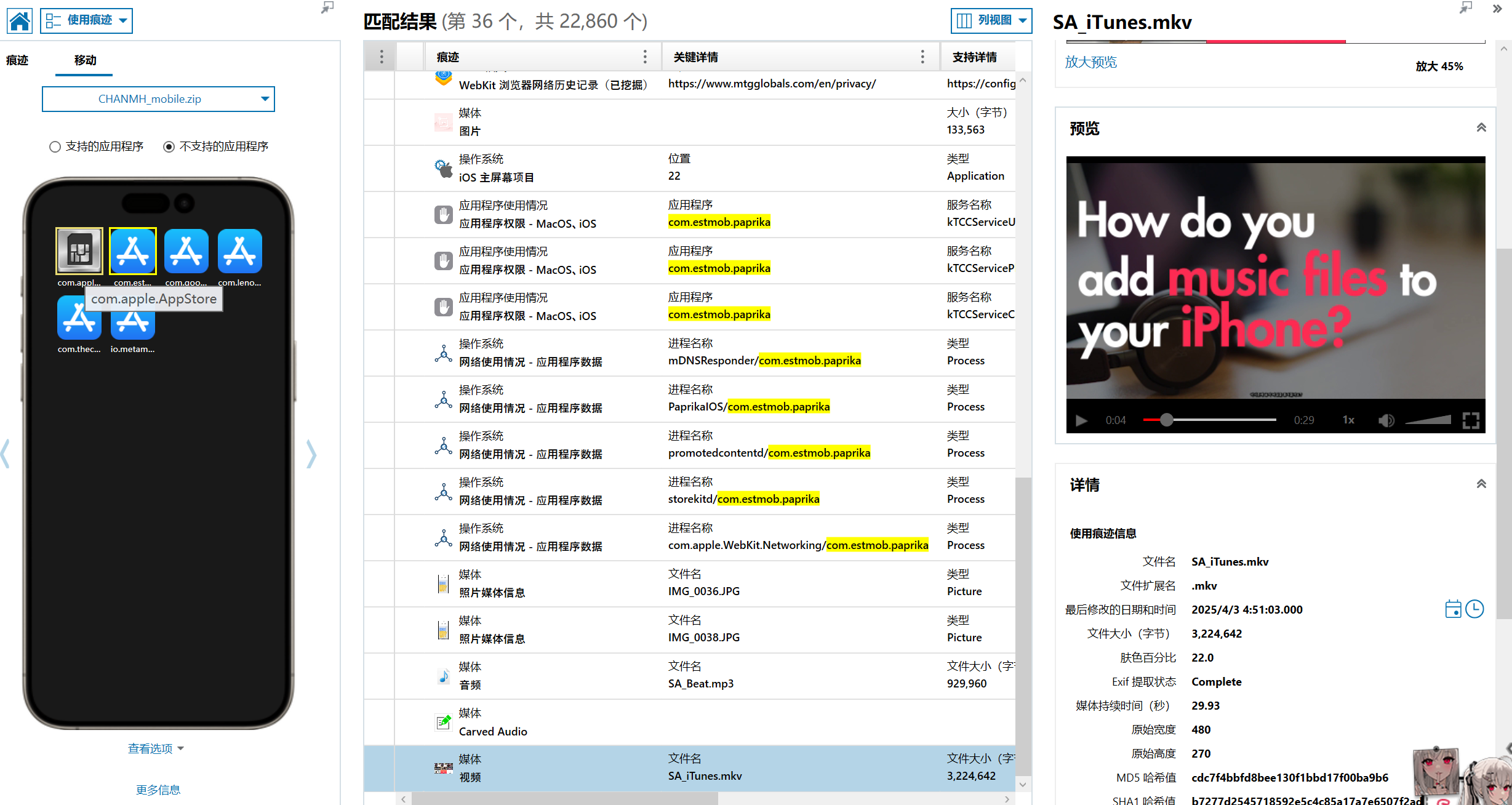Click the 放大预览 link
Screen dimensions: 1512x805
coord(1090,62)
